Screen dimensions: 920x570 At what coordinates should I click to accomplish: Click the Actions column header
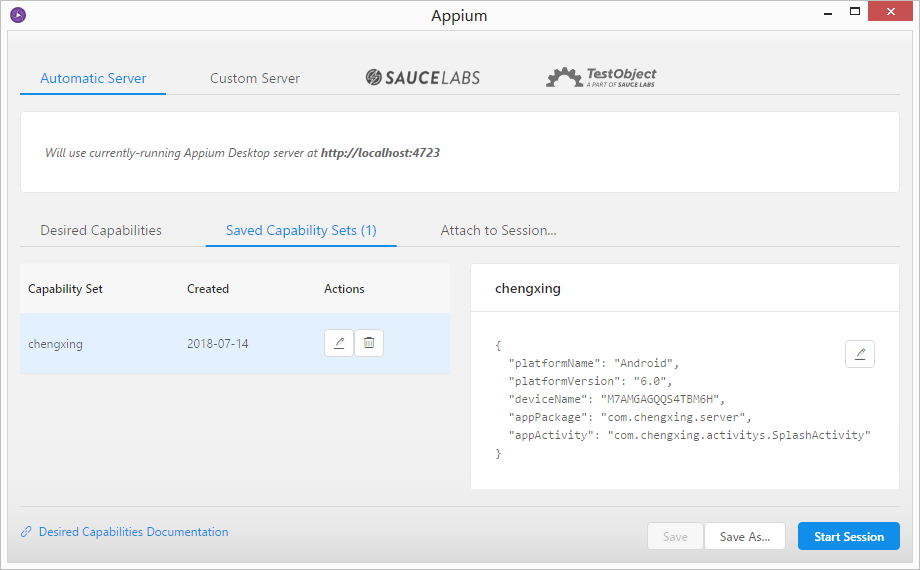click(344, 289)
